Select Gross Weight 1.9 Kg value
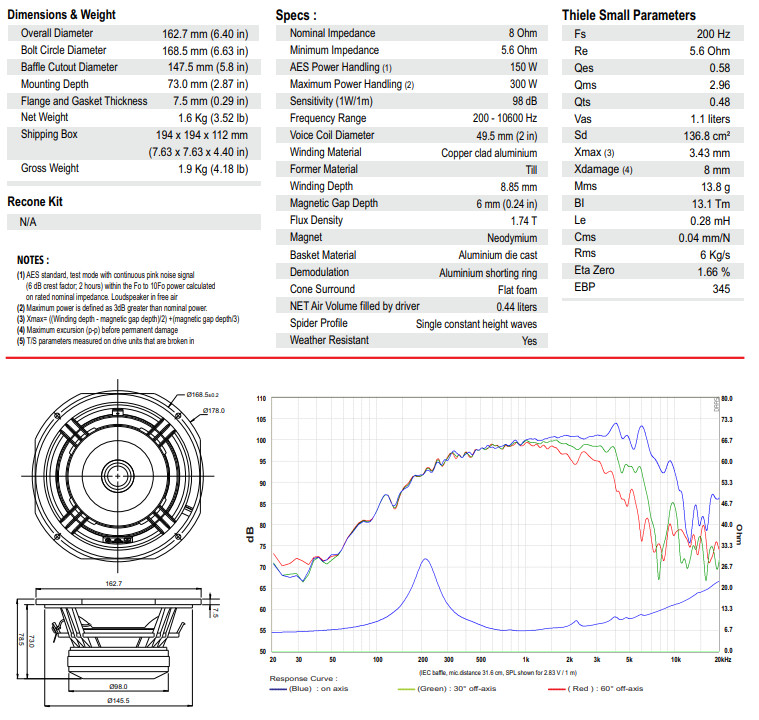Viewport: 759px width, 720px height. [213, 169]
